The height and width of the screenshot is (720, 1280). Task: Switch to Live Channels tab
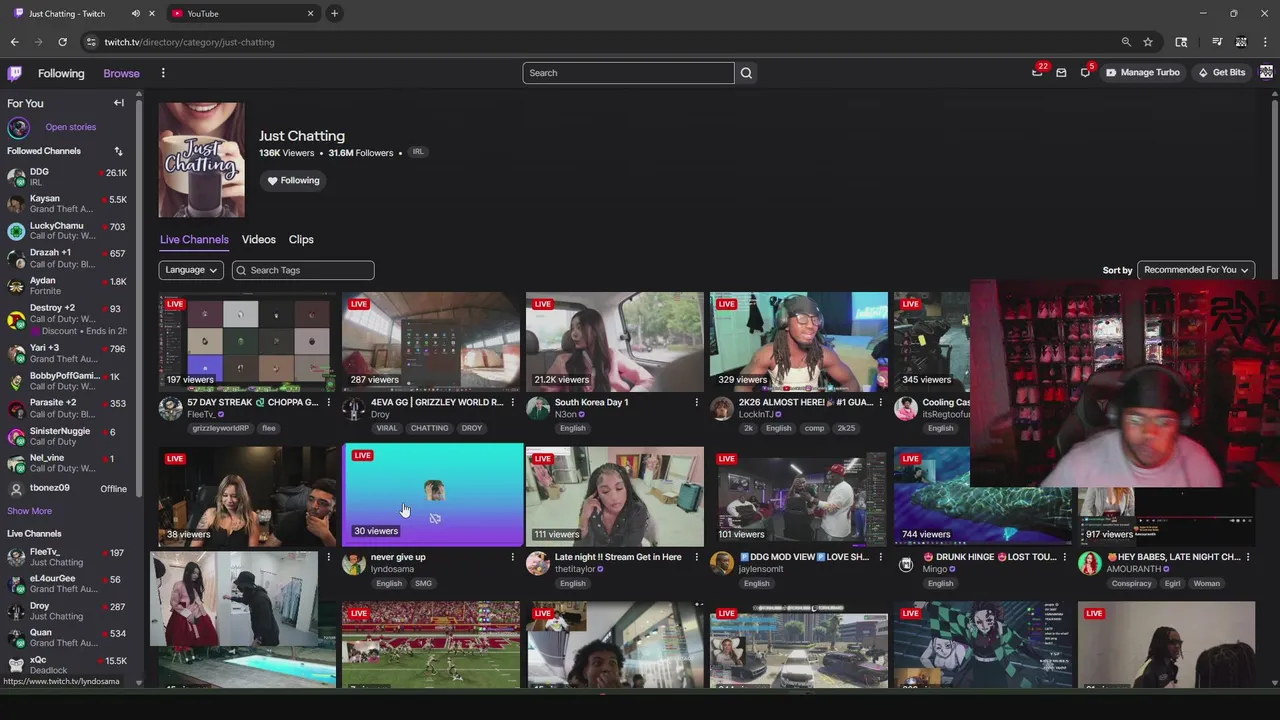click(194, 240)
